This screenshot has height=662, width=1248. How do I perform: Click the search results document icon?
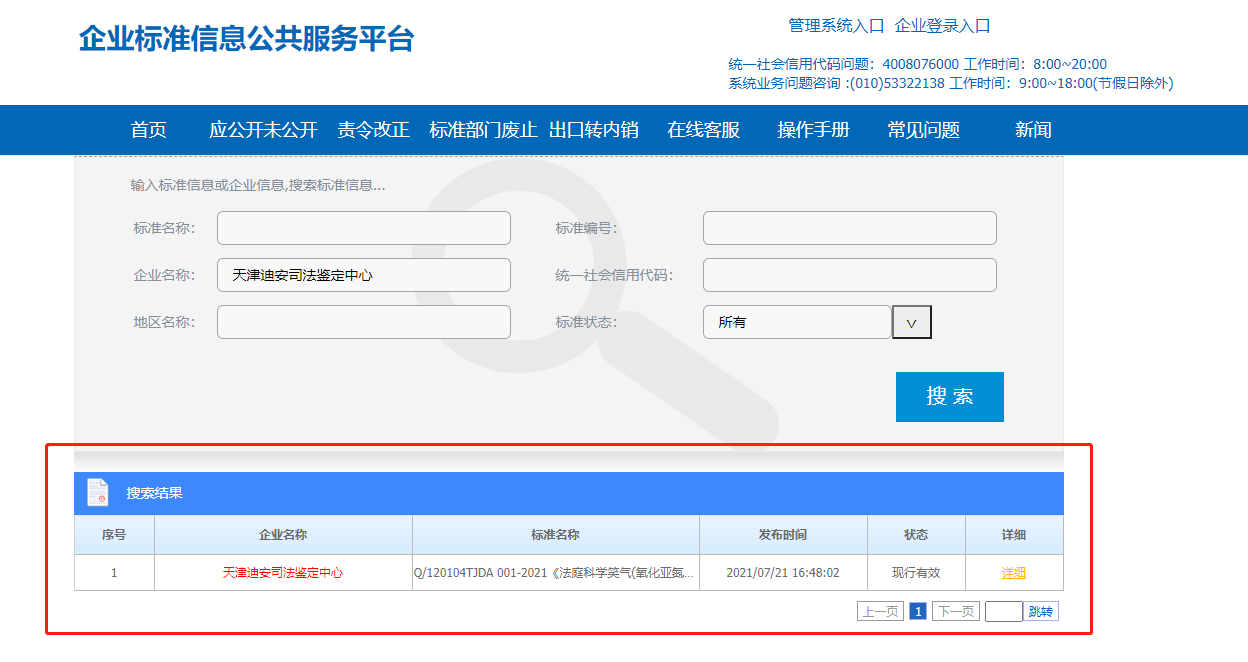point(97,492)
